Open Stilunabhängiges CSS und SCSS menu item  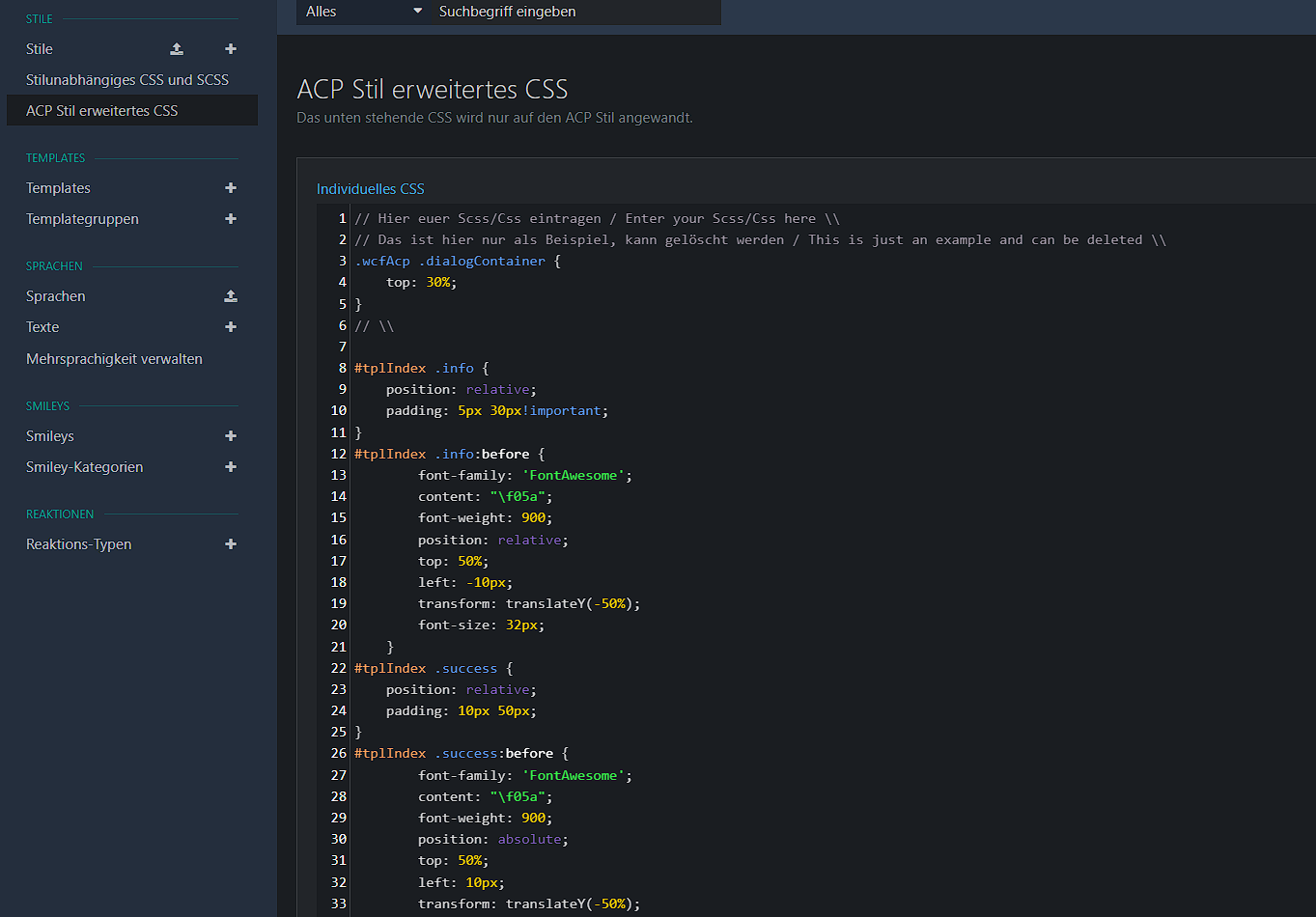(x=127, y=80)
